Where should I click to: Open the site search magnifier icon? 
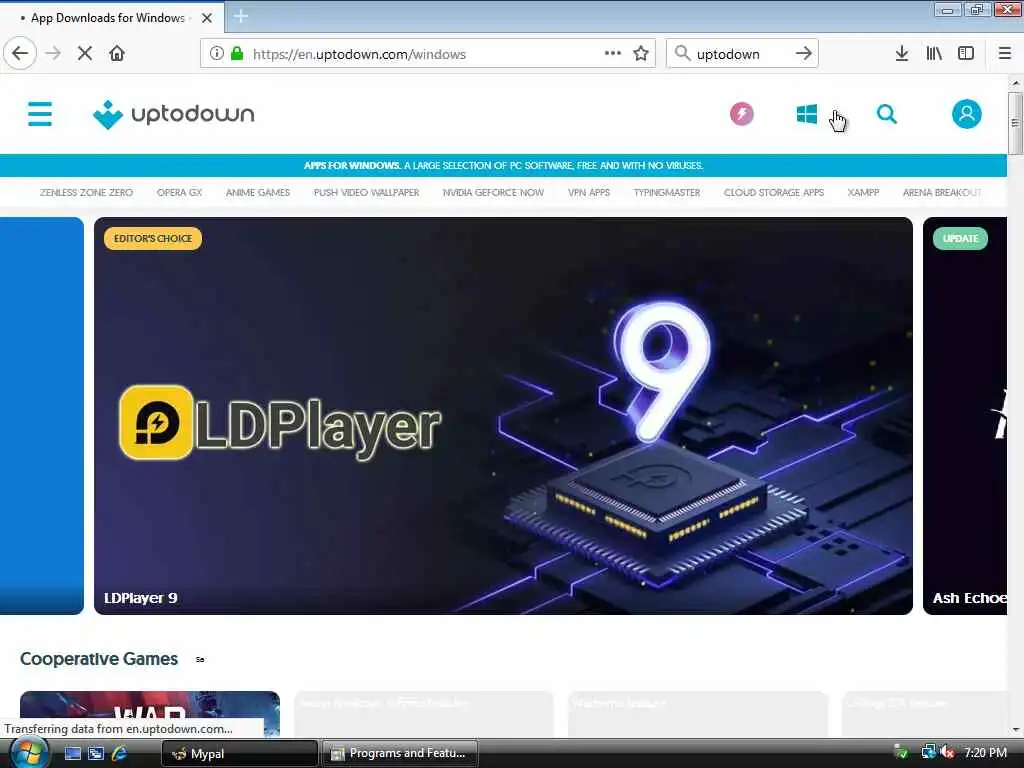pyautogui.click(x=886, y=114)
